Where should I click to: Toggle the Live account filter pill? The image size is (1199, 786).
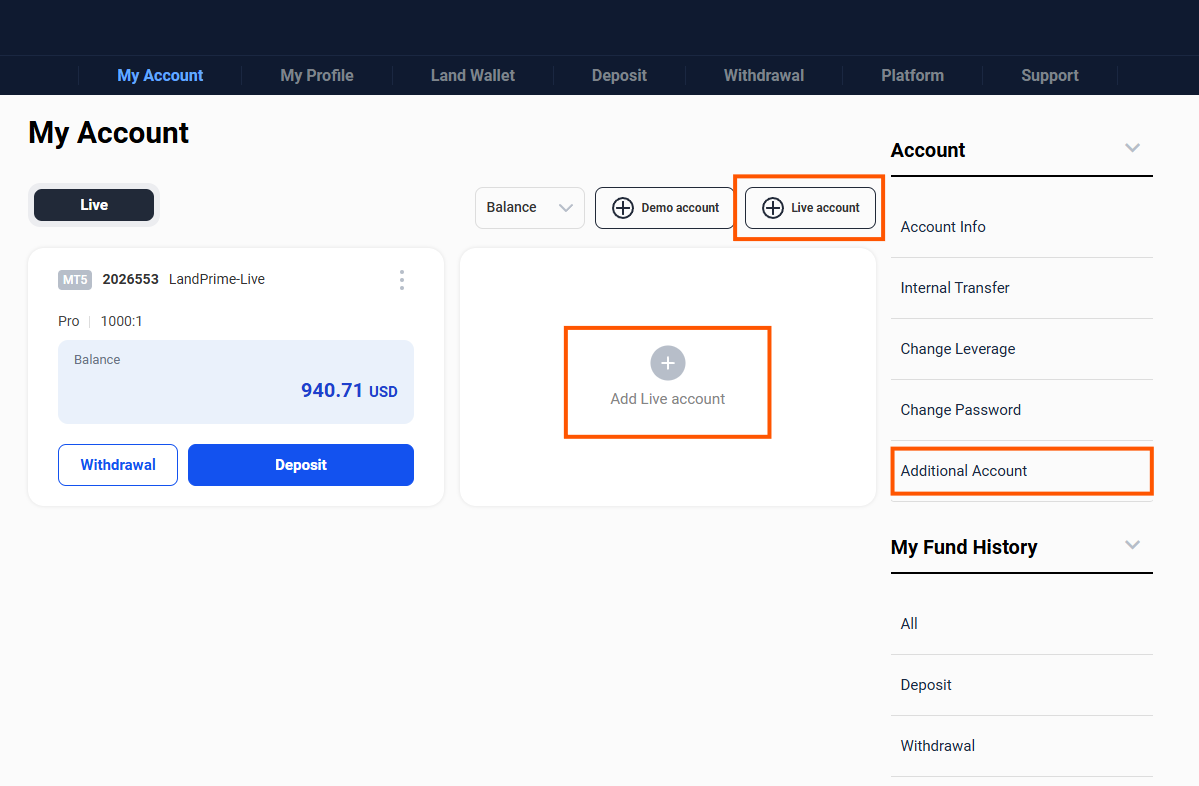click(94, 205)
